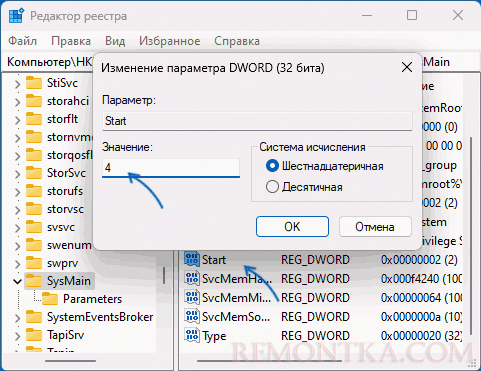Select the StiSvc folder icon
The height and width of the screenshot is (371, 481).
pyautogui.click(x=34, y=83)
